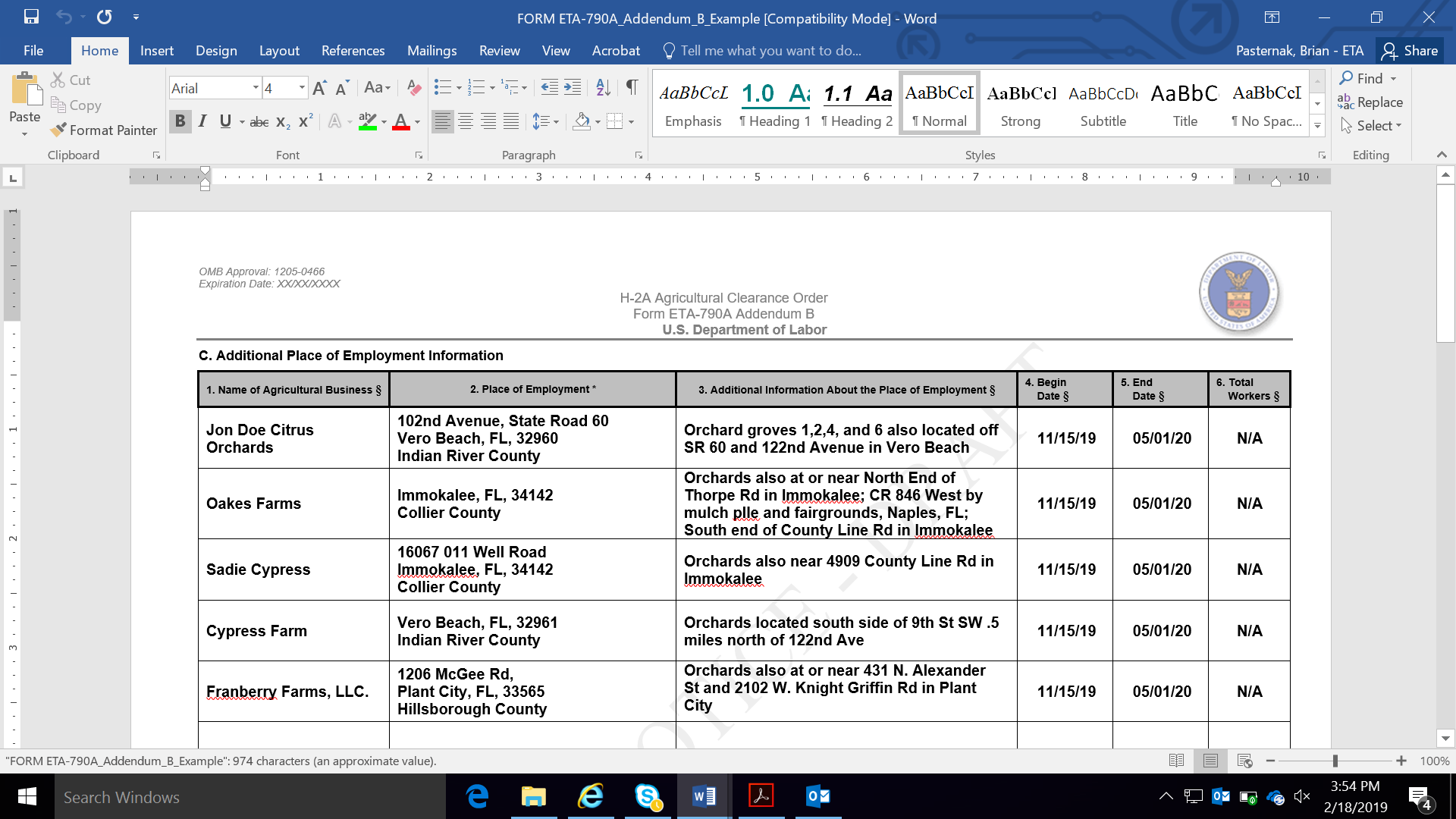Open the Mailings ribbon tab
Image resolution: width=1456 pixels, height=819 pixels.
point(431,51)
